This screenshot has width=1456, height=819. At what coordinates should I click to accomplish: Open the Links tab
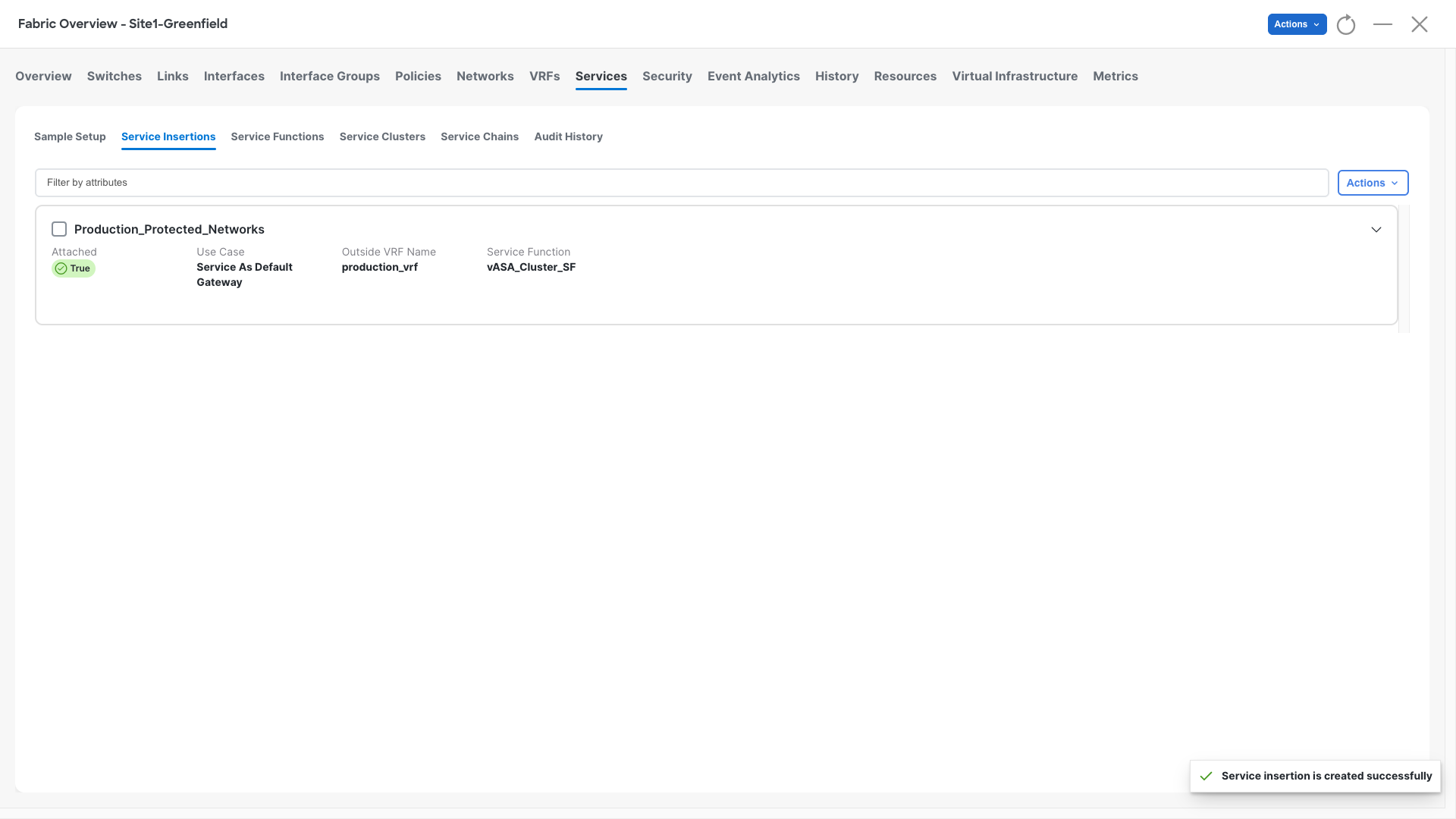coord(173,76)
